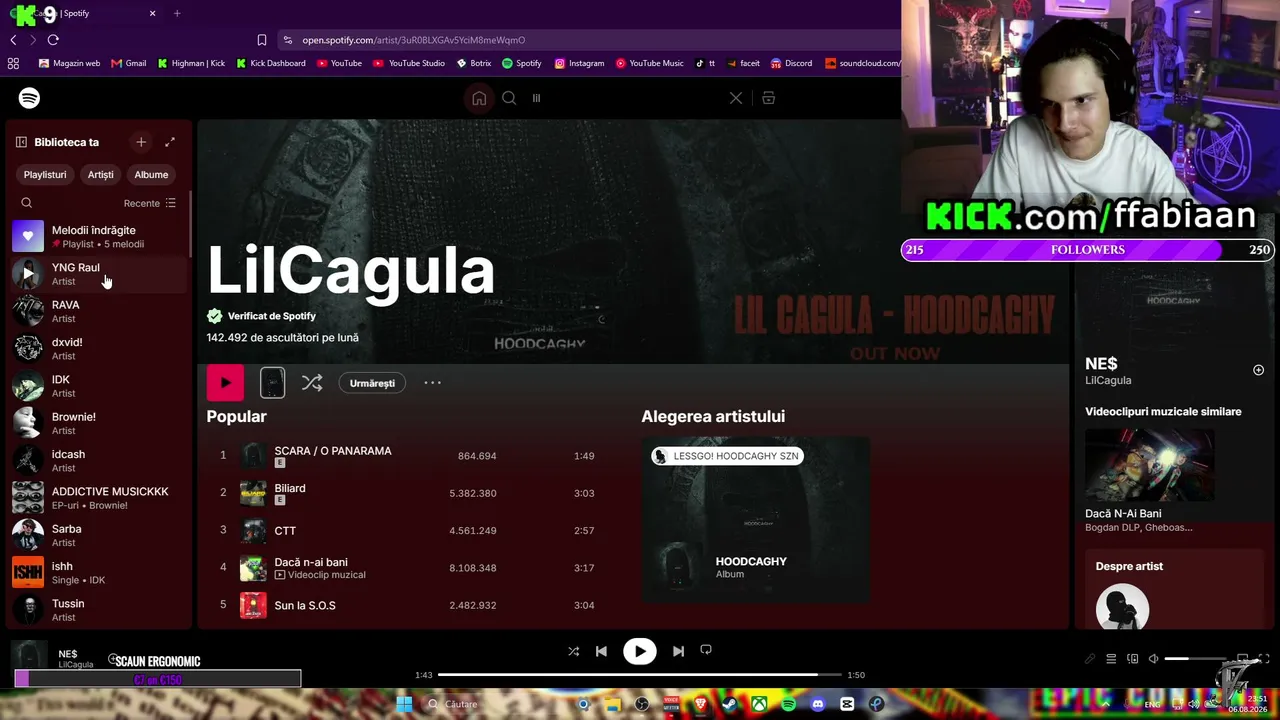This screenshot has width=1280, height=720.
Task: Open the Discord bookmark
Action: (x=791, y=63)
